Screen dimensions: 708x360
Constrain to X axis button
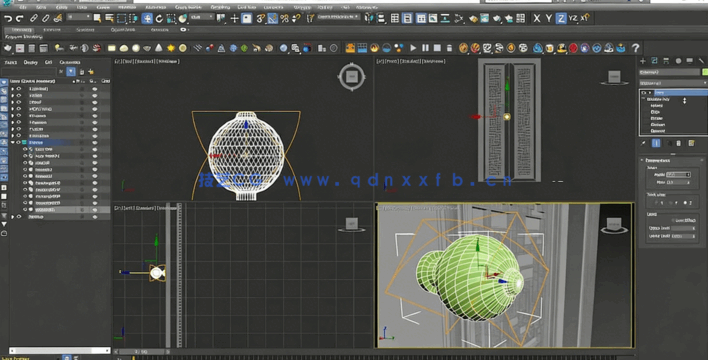click(x=537, y=19)
